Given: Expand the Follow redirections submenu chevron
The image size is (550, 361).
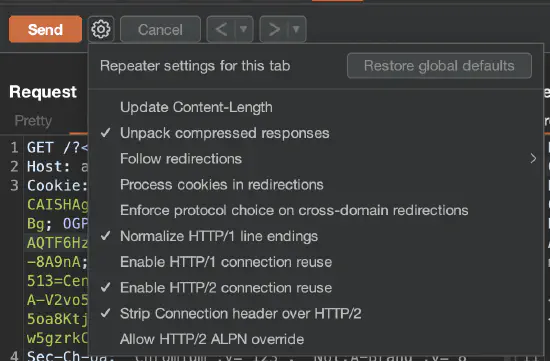Looking at the screenshot, I should pyautogui.click(x=533, y=159).
